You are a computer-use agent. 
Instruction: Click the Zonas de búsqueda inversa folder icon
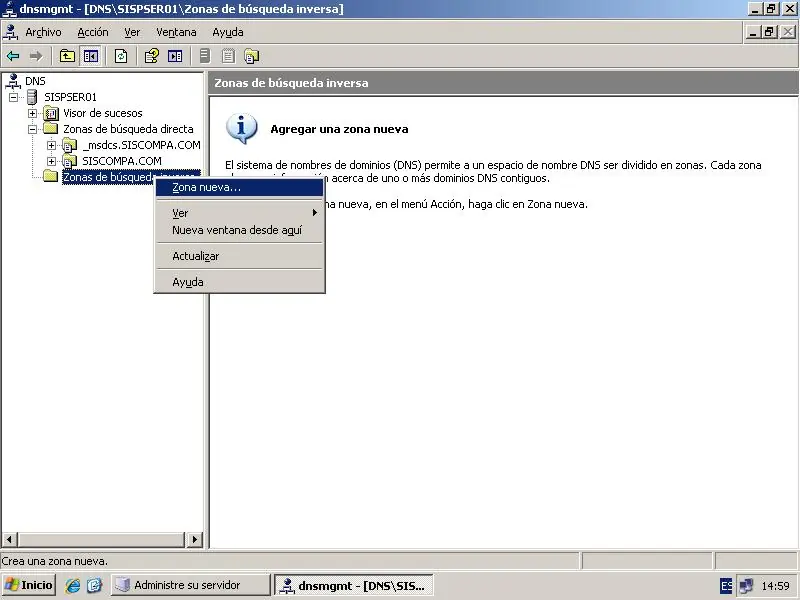(51, 177)
